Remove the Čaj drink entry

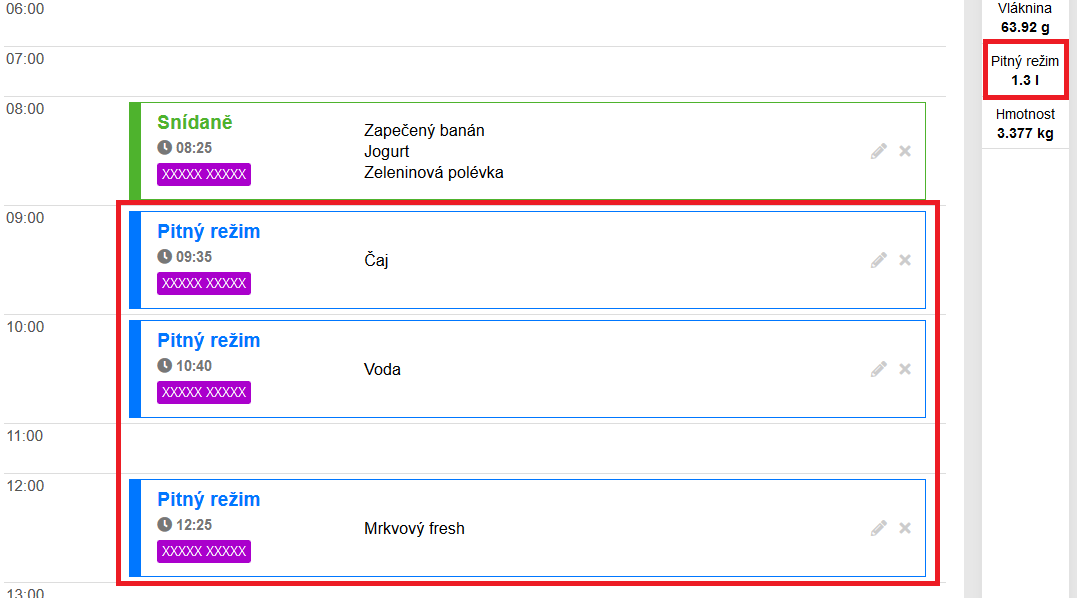click(905, 260)
